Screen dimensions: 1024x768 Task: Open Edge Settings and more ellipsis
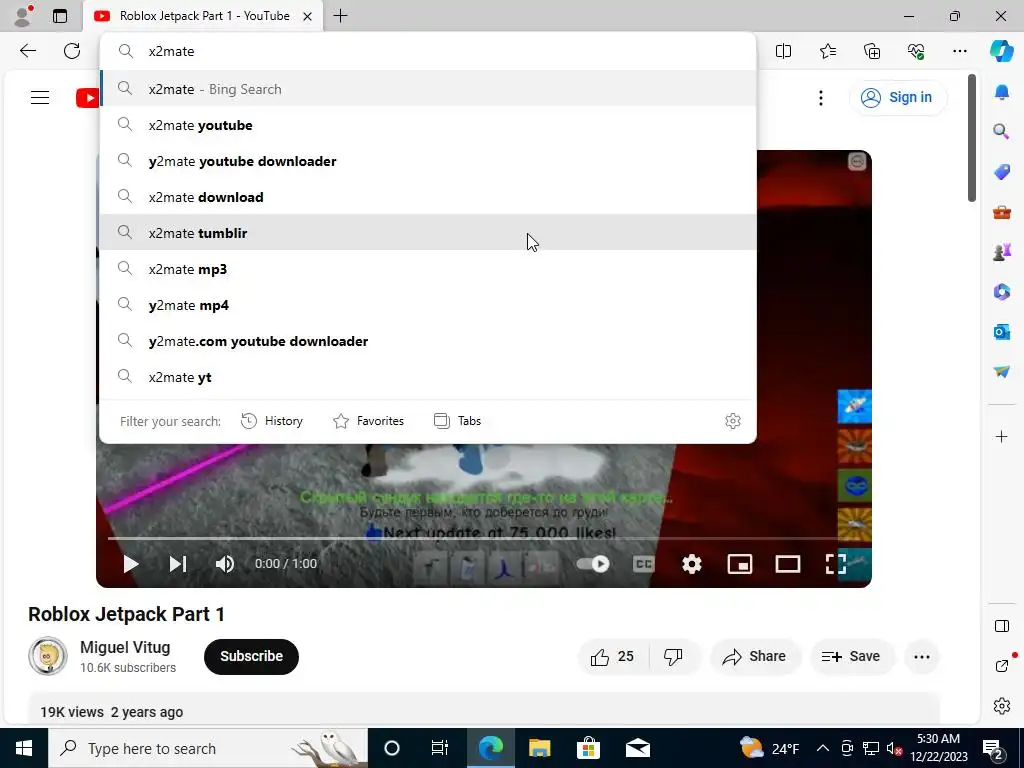tap(959, 51)
